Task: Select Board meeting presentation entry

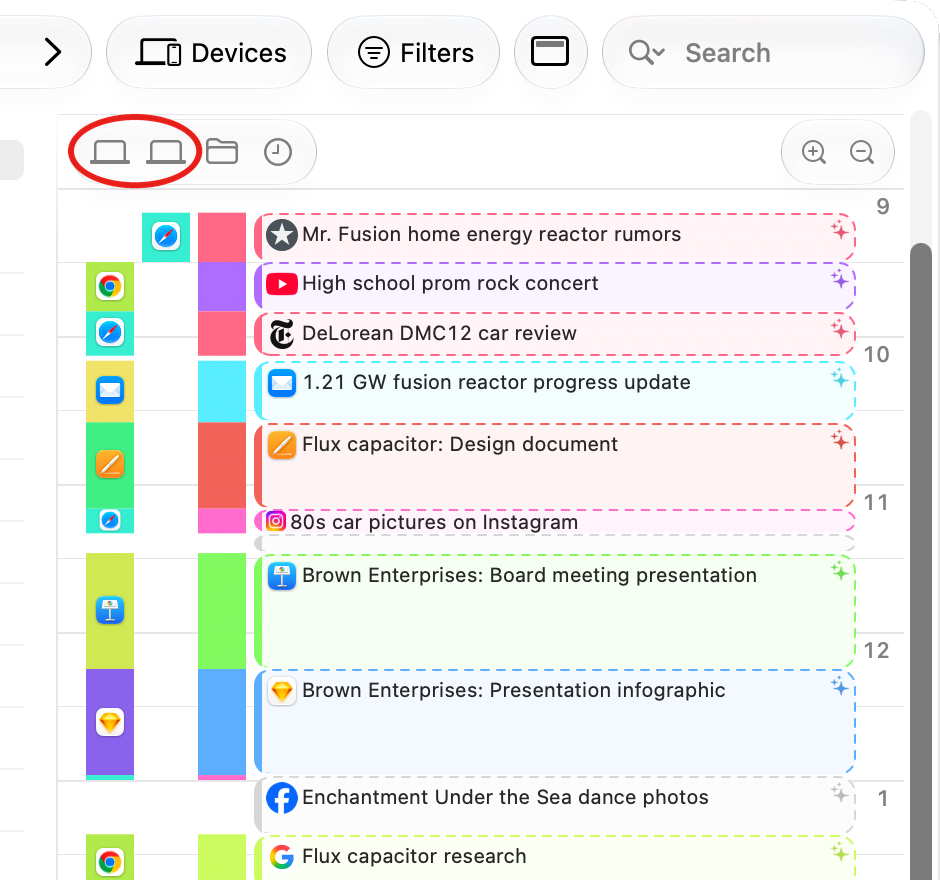Action: tap(555, 610)
